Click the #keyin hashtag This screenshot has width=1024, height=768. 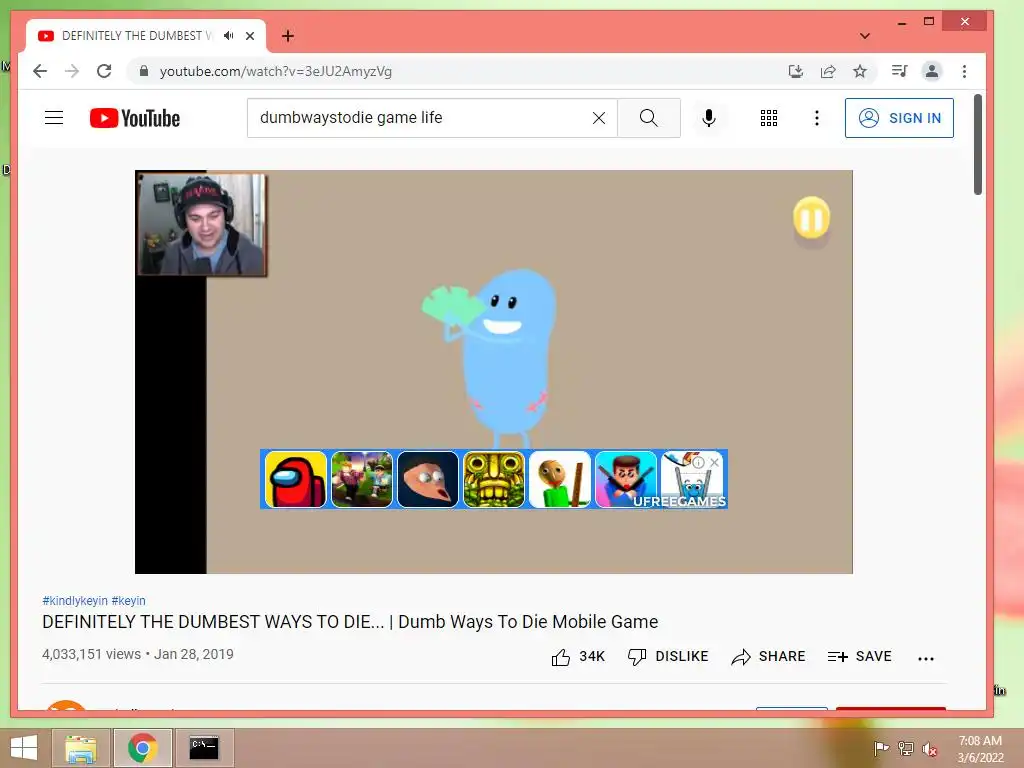(x=129, y=600)
